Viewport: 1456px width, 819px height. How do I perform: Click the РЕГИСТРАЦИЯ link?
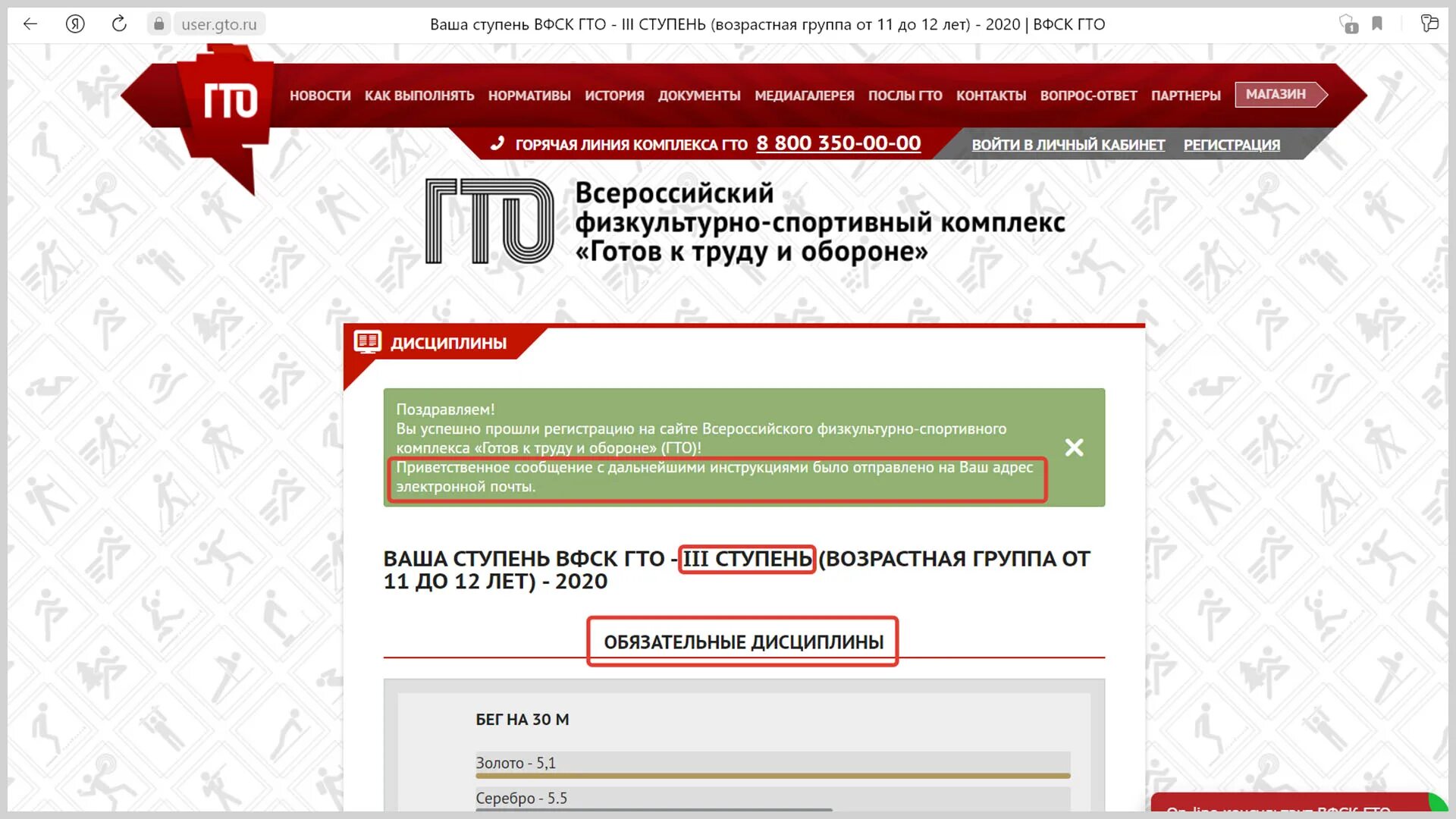pyautogui.click(x=1232, y=145)
